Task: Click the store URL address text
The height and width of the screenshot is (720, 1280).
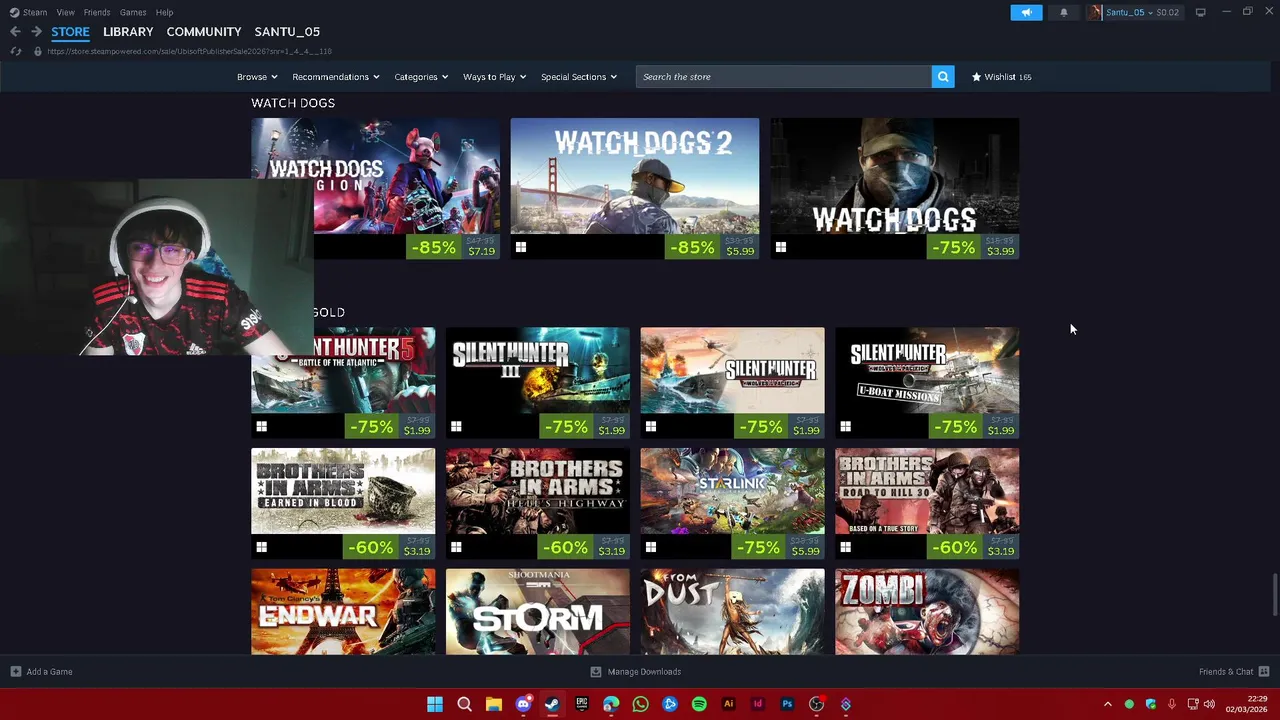Action: [189, 51]
